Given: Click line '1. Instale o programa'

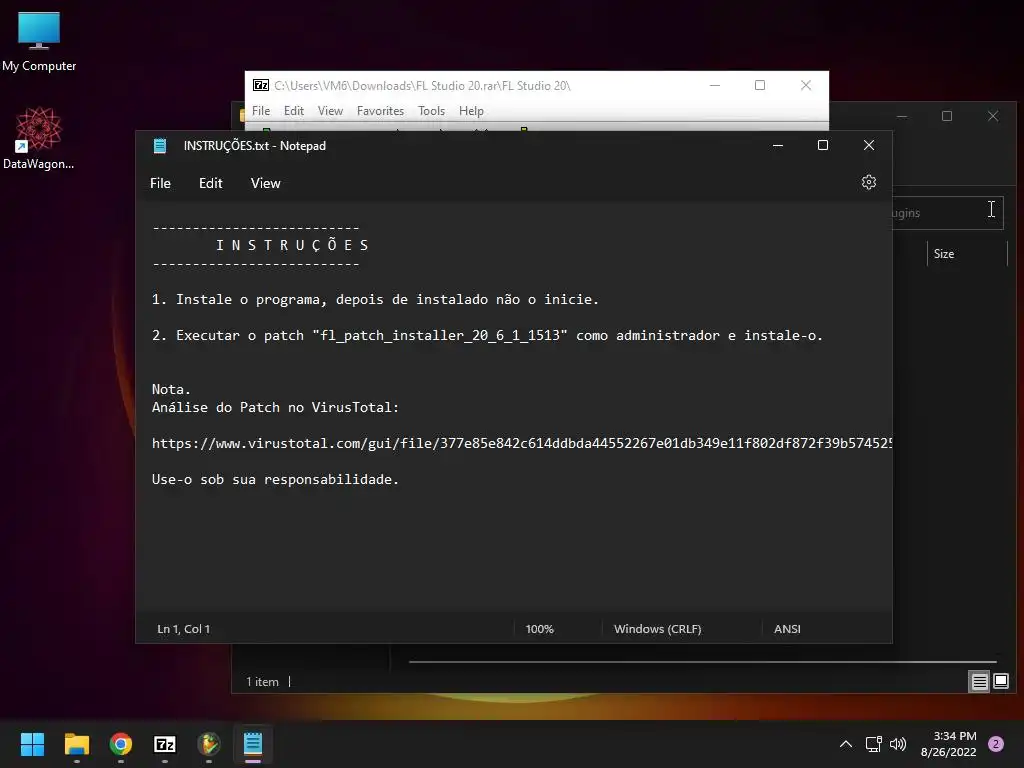Looking at the screenshot, I should [x=375, y=300].
